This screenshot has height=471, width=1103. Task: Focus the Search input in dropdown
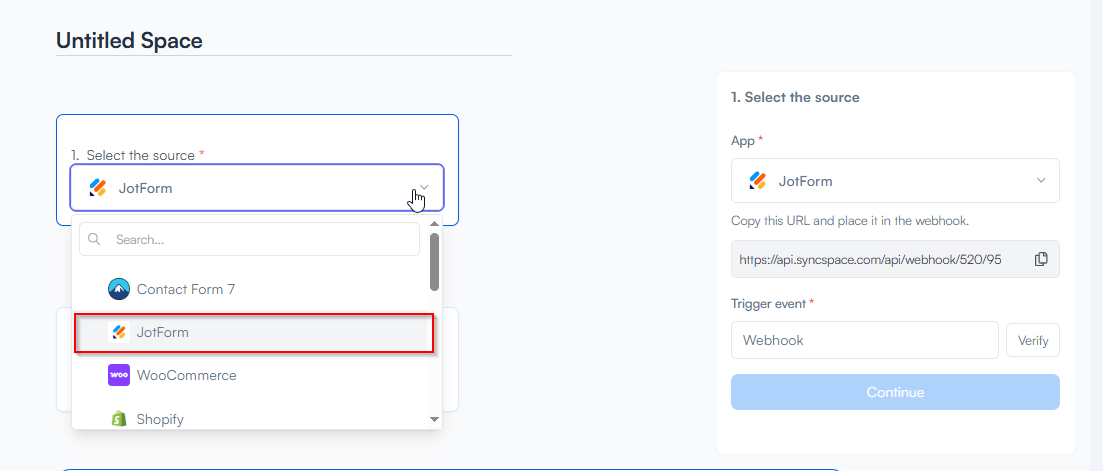(260, 240)
